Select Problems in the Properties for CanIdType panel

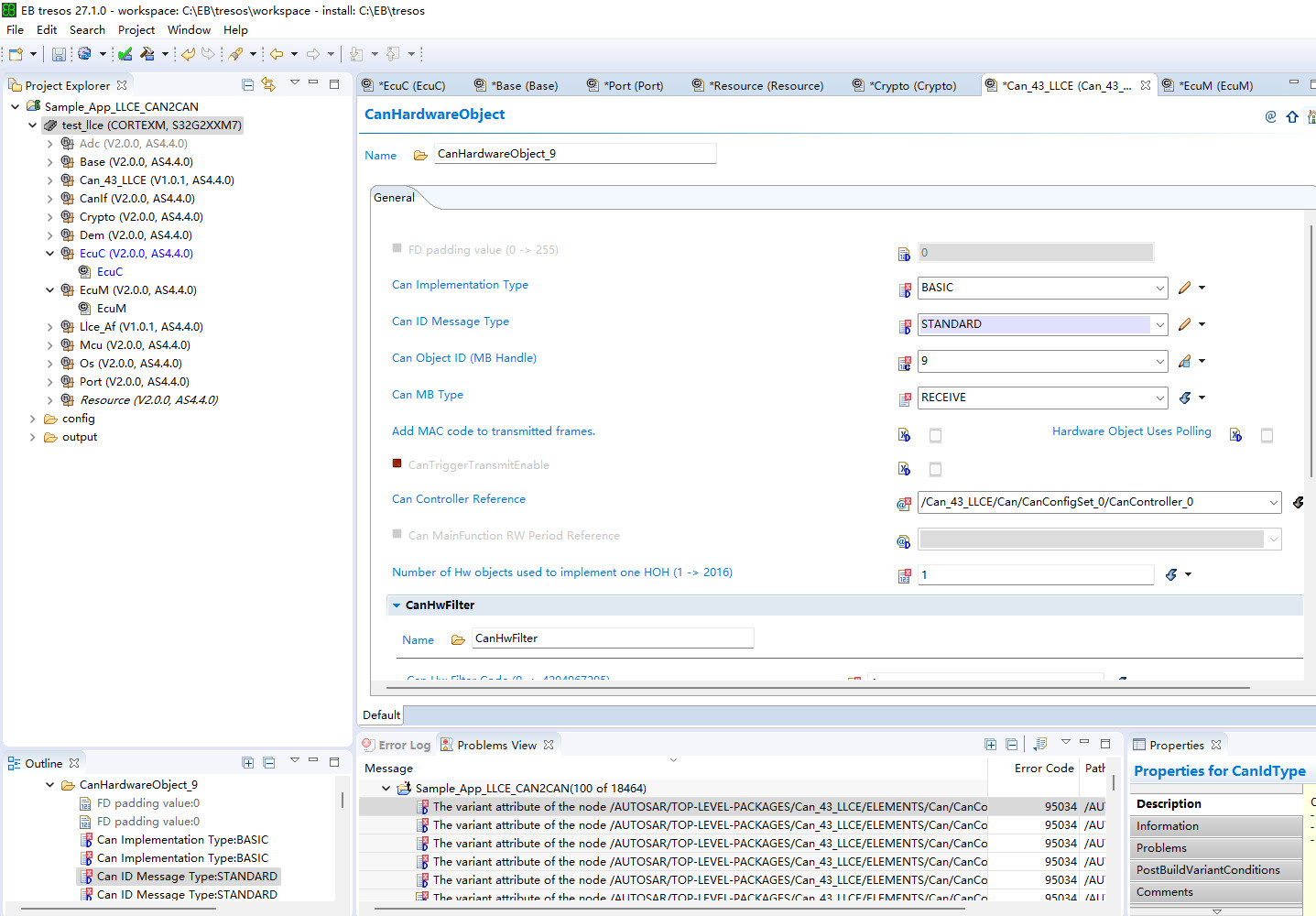tap(1160, 847)
